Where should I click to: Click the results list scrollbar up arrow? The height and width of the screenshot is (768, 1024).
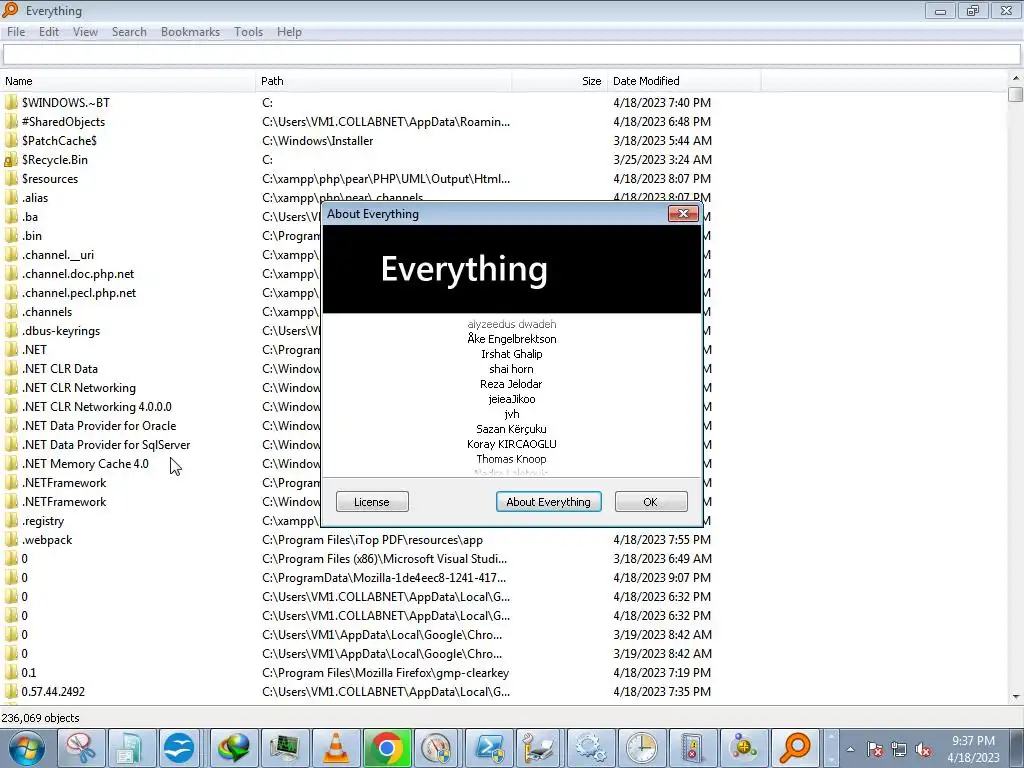[1016, 78]
